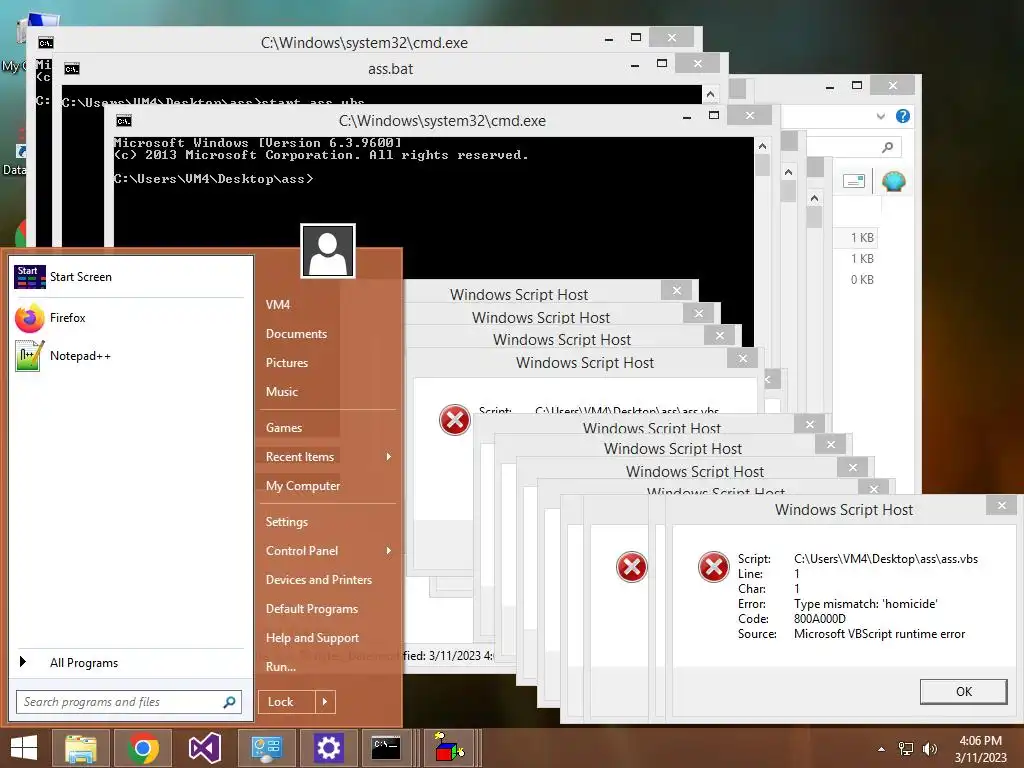
Task: Show hidden system tray icons
Action: point(882,749)
